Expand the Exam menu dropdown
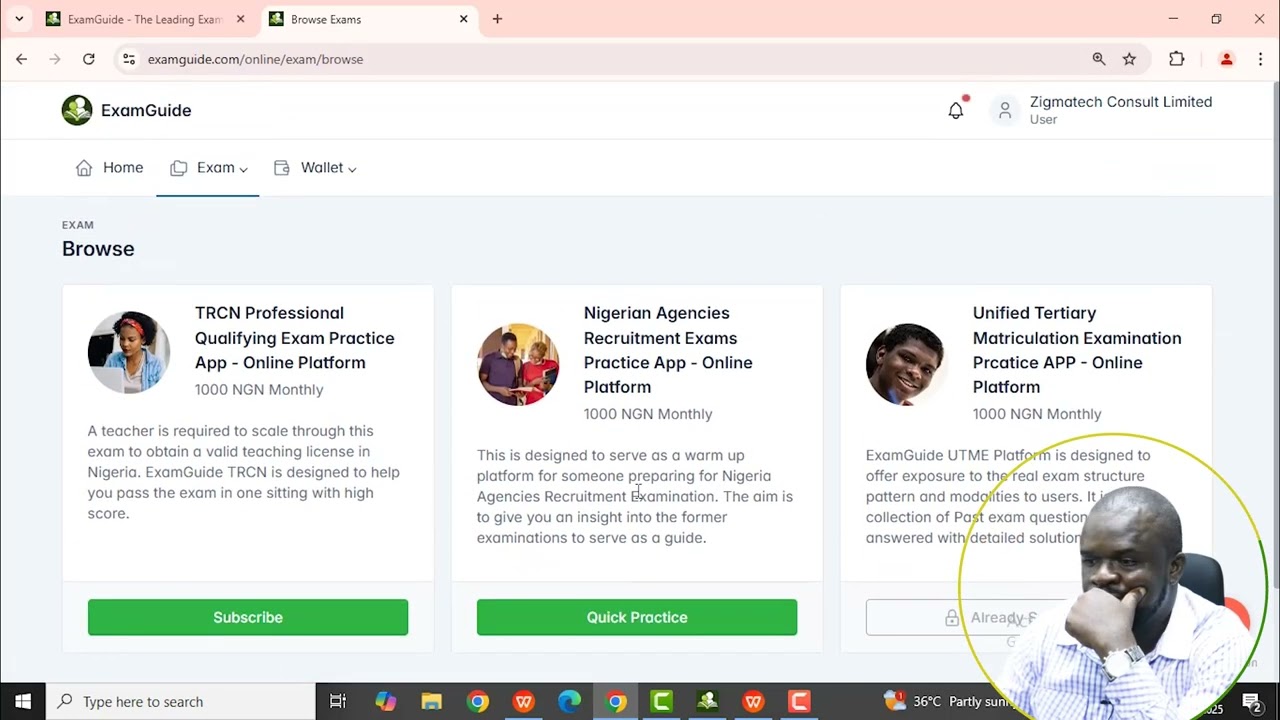The width and height of the screenshot is (1280, 720). [208, 168]
